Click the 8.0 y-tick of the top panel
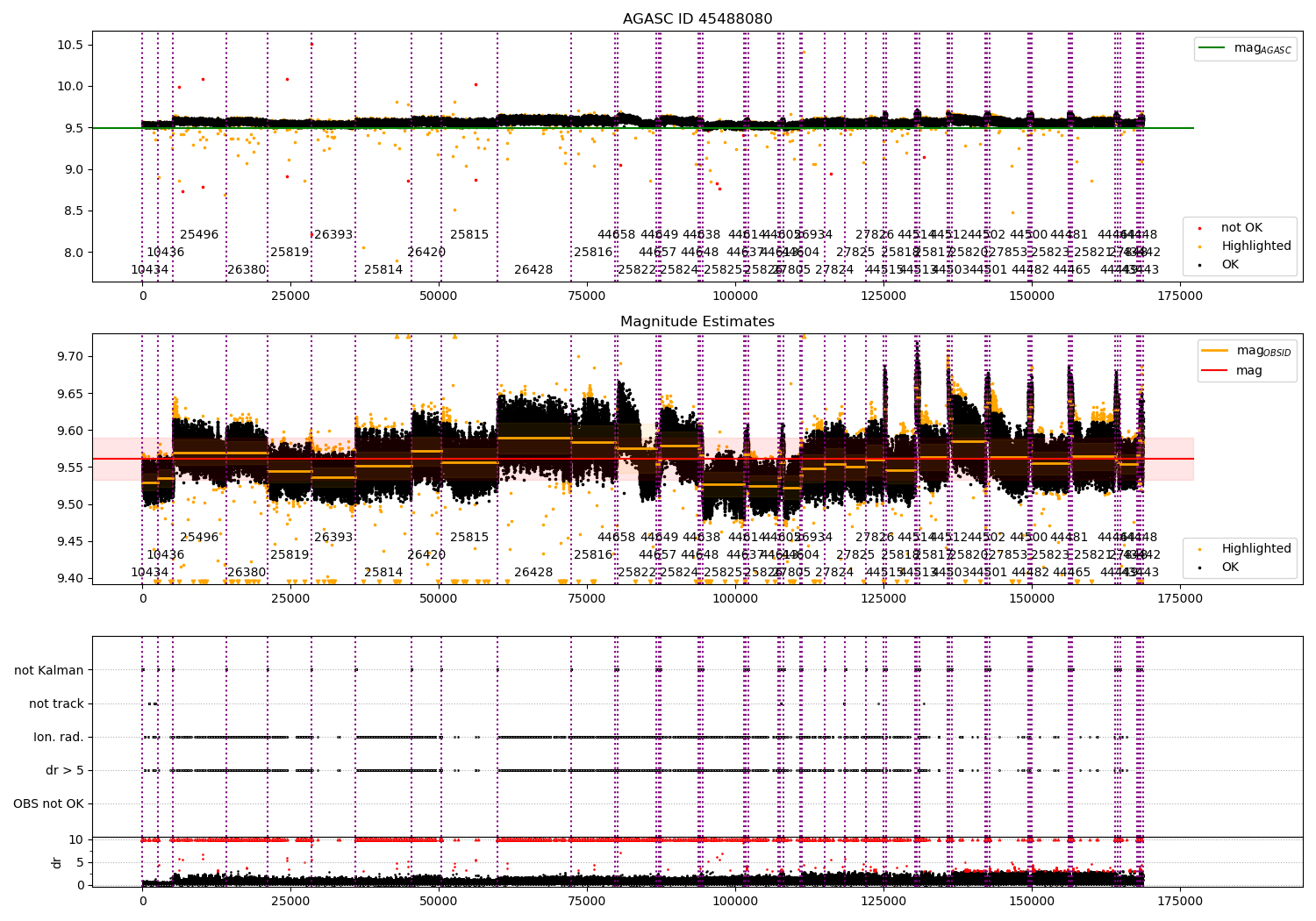1316x921 pixels. [75, 253]
